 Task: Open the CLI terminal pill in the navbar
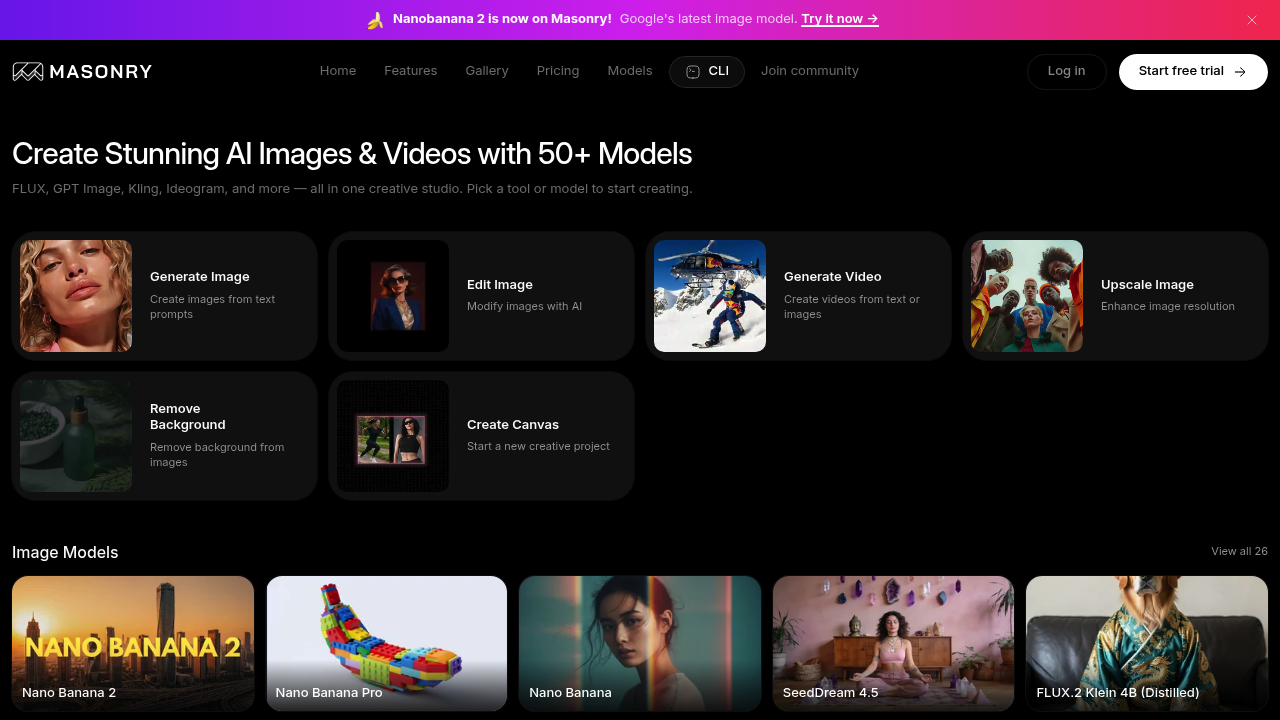click(707, 71)
